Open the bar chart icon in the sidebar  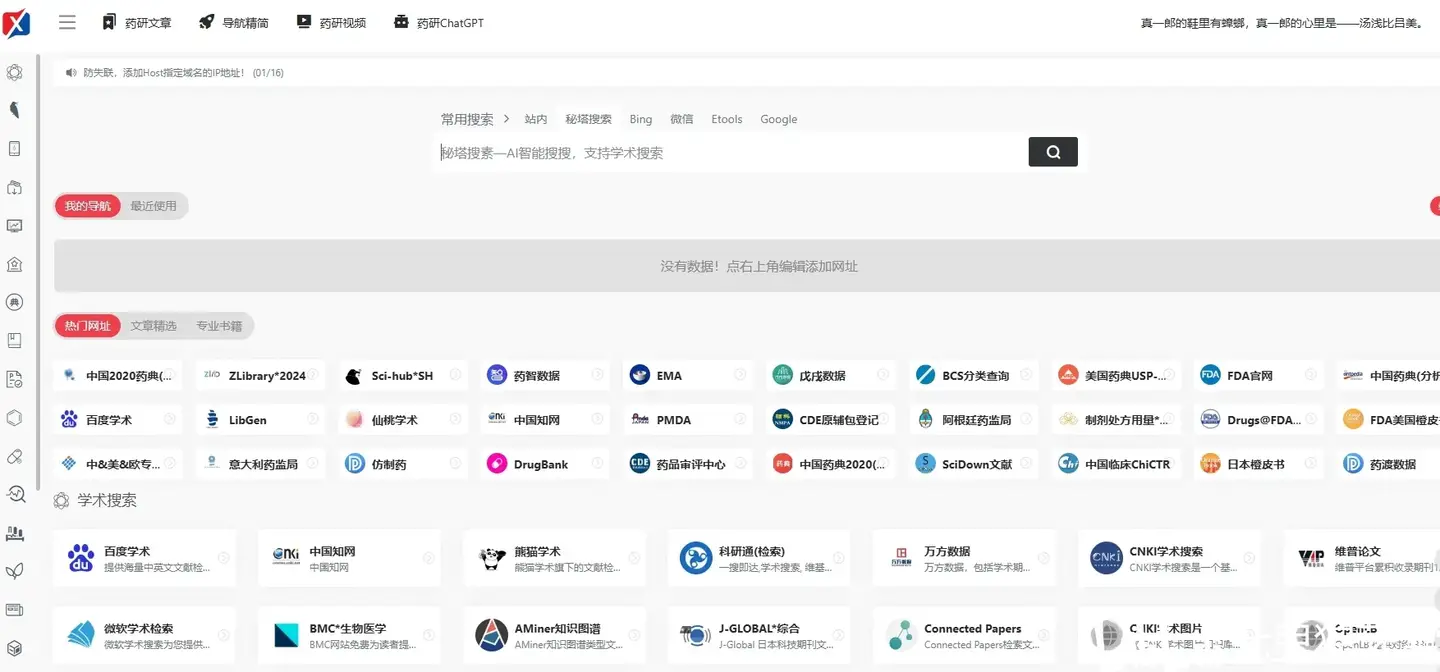pyautogui.click(x=15, y=533)
